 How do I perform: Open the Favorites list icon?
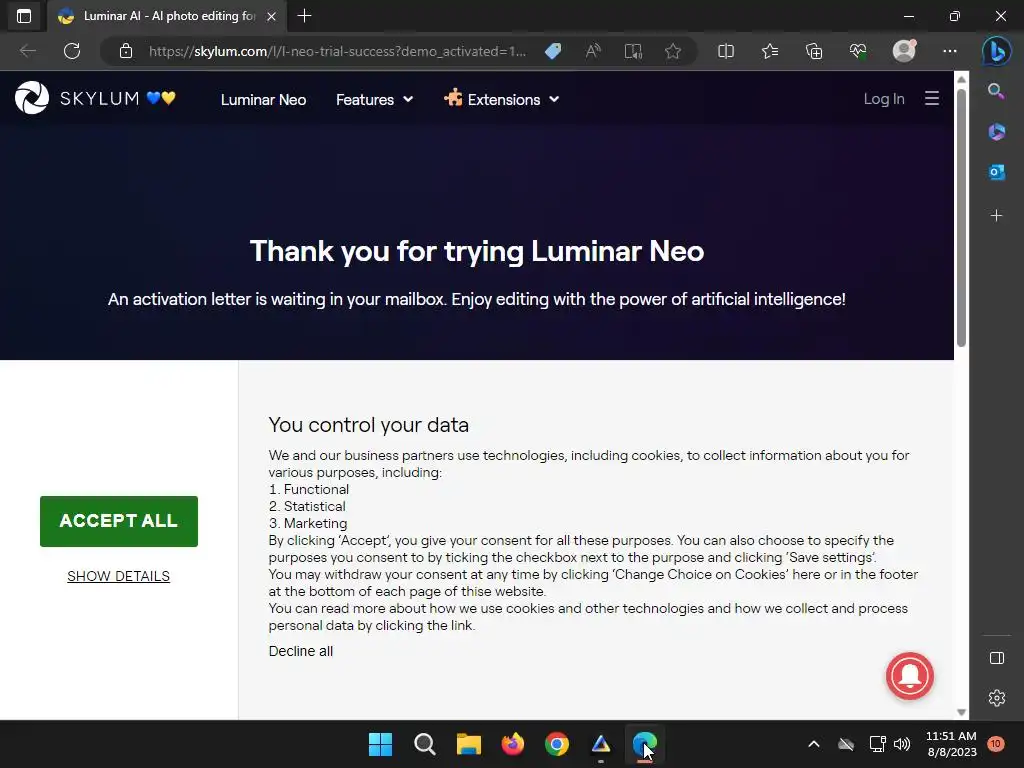click(x=770, y=51)
